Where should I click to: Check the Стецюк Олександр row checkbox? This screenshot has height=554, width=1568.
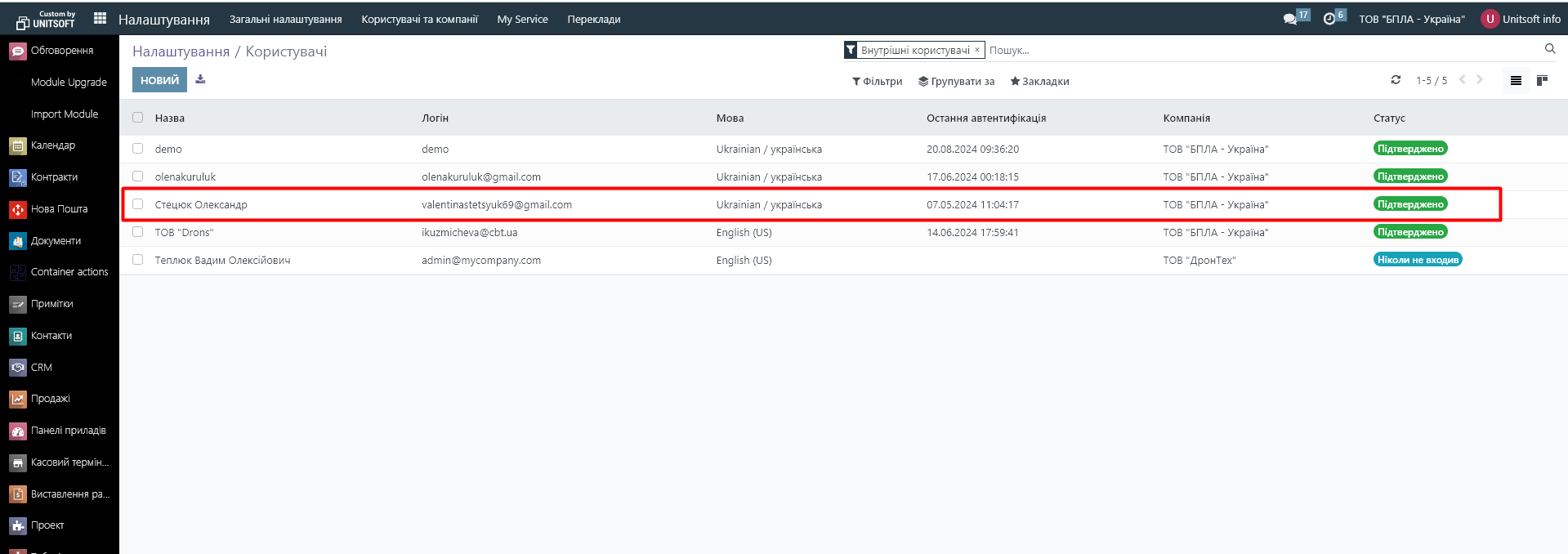(138, 204)
